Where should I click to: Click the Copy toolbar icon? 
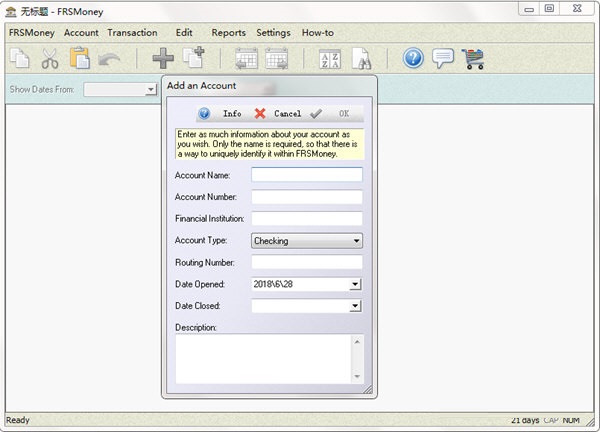click(x=19, y=59)
